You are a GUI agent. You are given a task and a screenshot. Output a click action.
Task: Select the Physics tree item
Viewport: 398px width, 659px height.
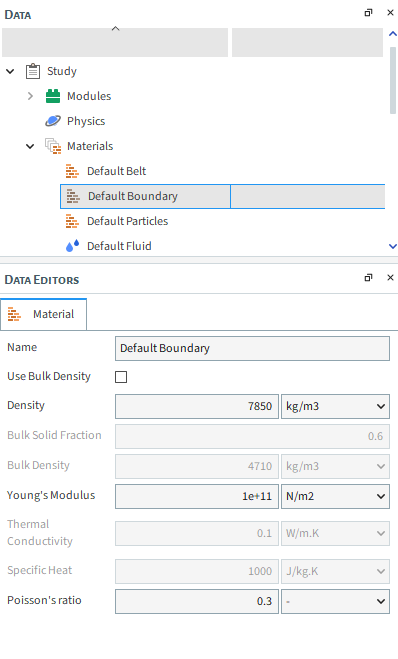tap(86, 121)
